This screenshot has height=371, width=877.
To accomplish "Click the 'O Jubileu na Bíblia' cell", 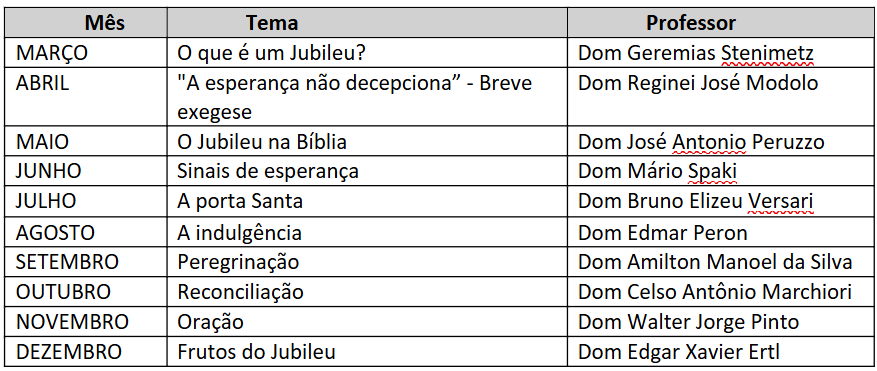I will click(367, 142).
